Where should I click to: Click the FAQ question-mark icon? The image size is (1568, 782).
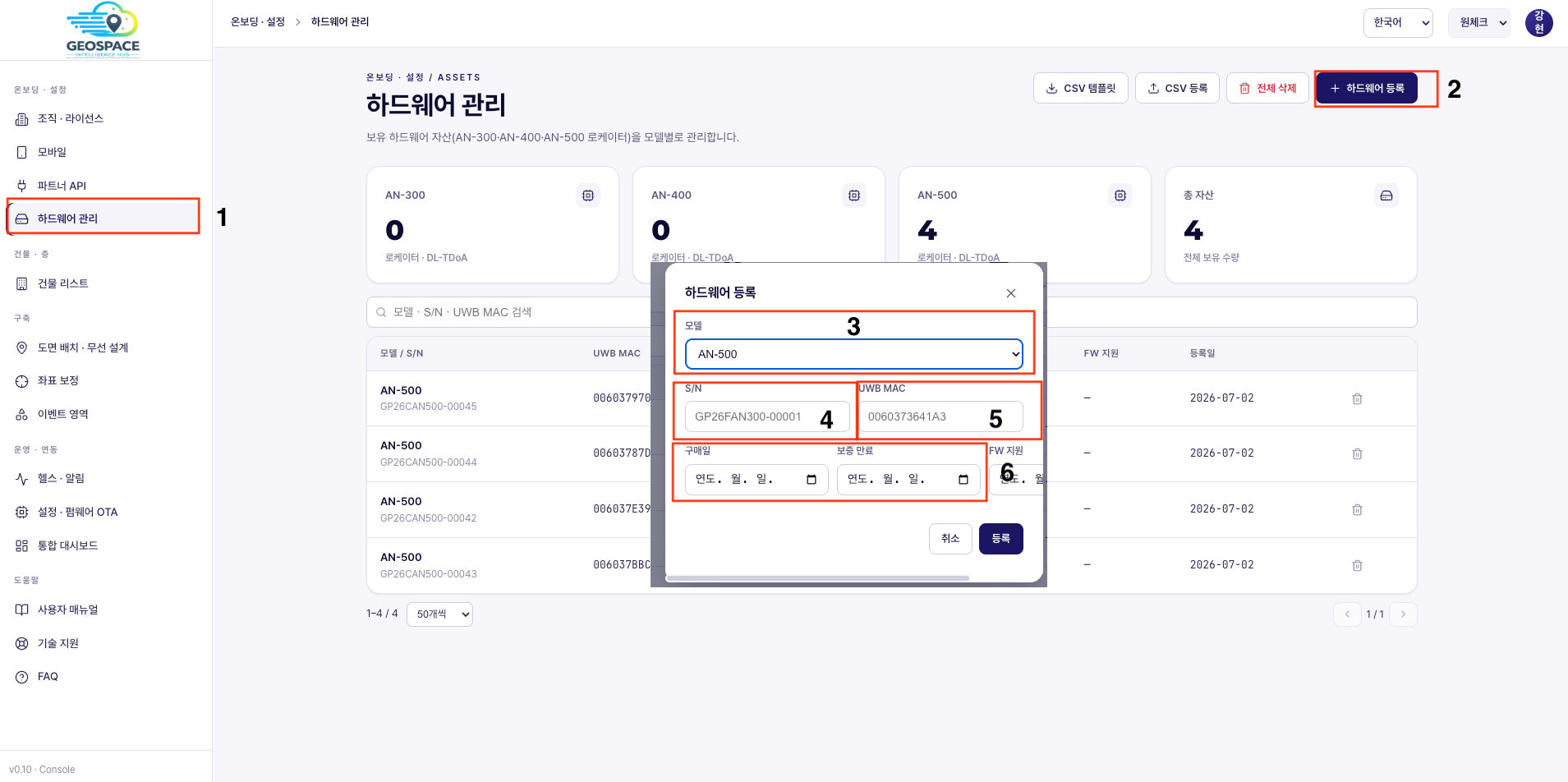point(22,677)
